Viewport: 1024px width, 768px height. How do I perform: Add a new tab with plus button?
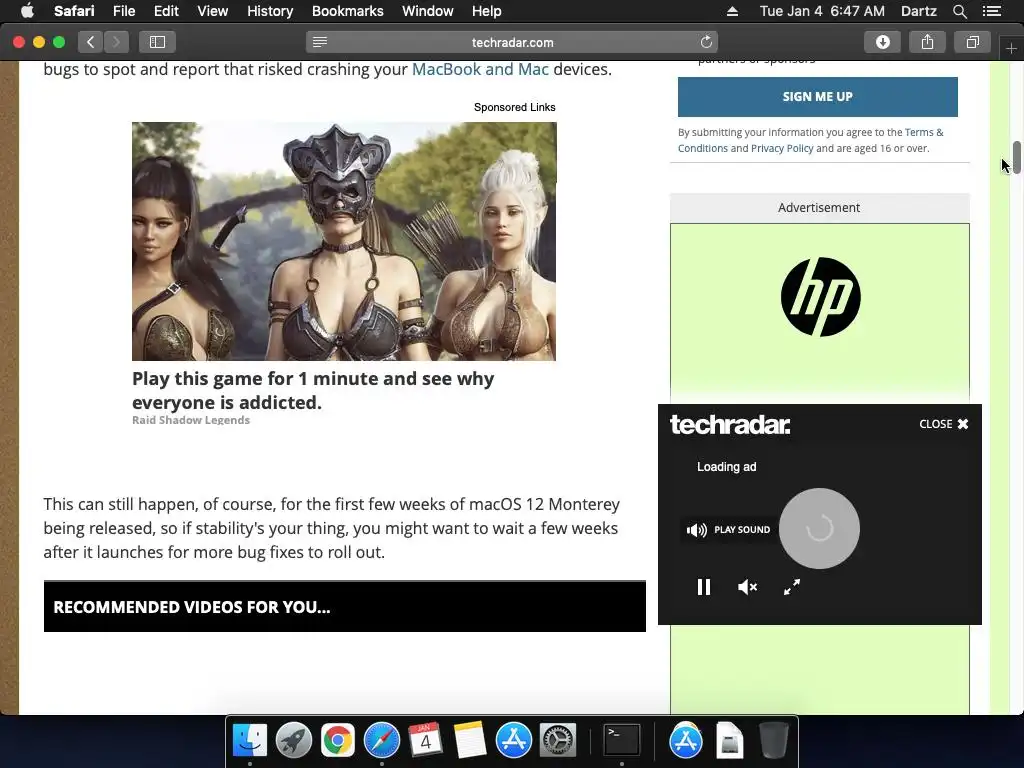[x=1011, y=48]
